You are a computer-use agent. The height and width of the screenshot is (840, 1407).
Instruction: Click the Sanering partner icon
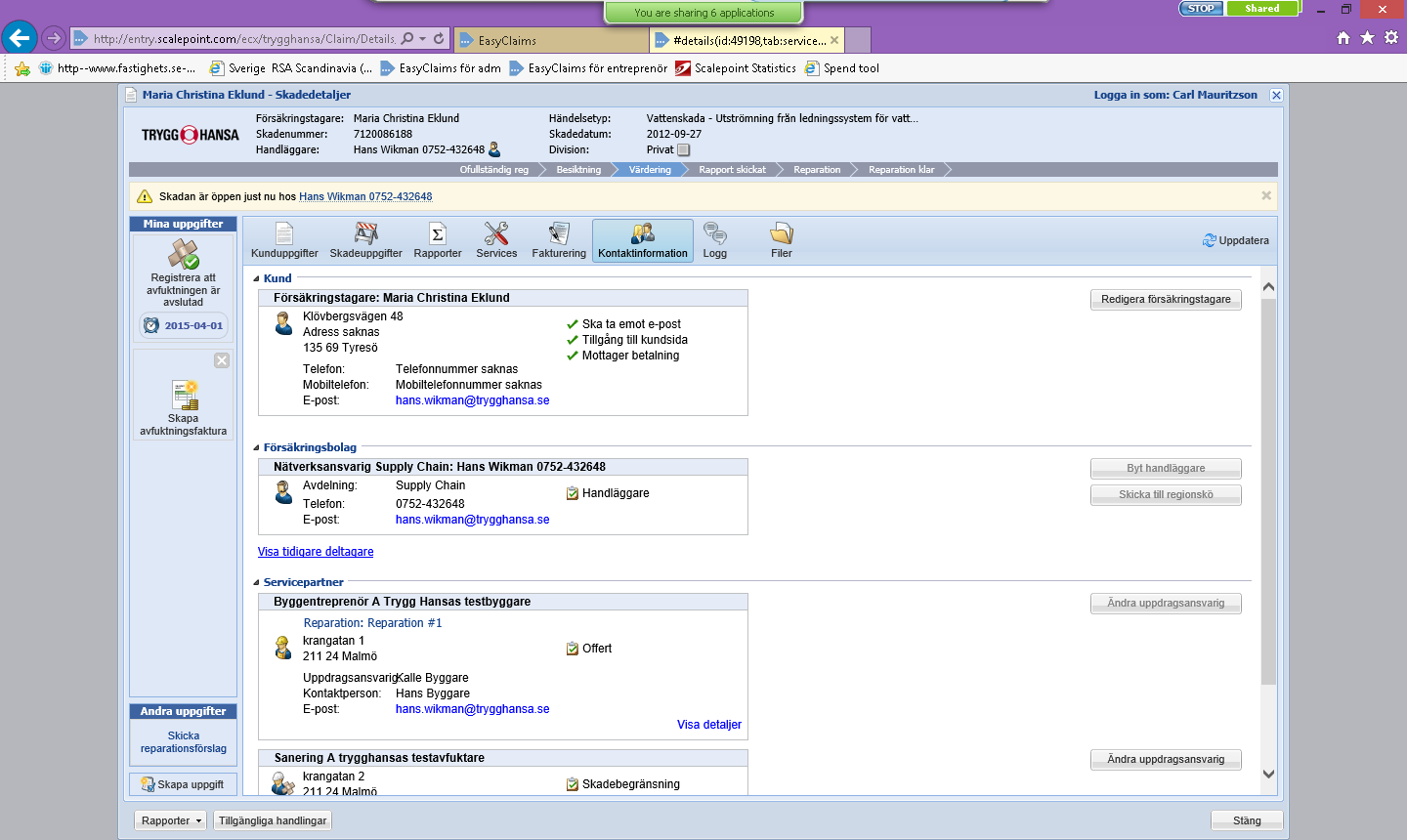pyautogui.click(x=283, y=783)
